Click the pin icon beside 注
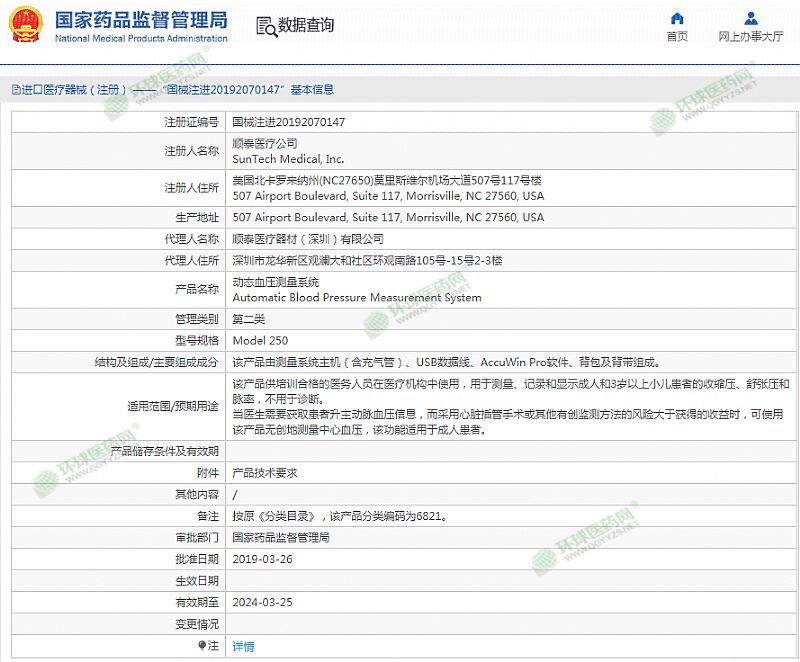 pyautogui.click(x=202, y=646)
